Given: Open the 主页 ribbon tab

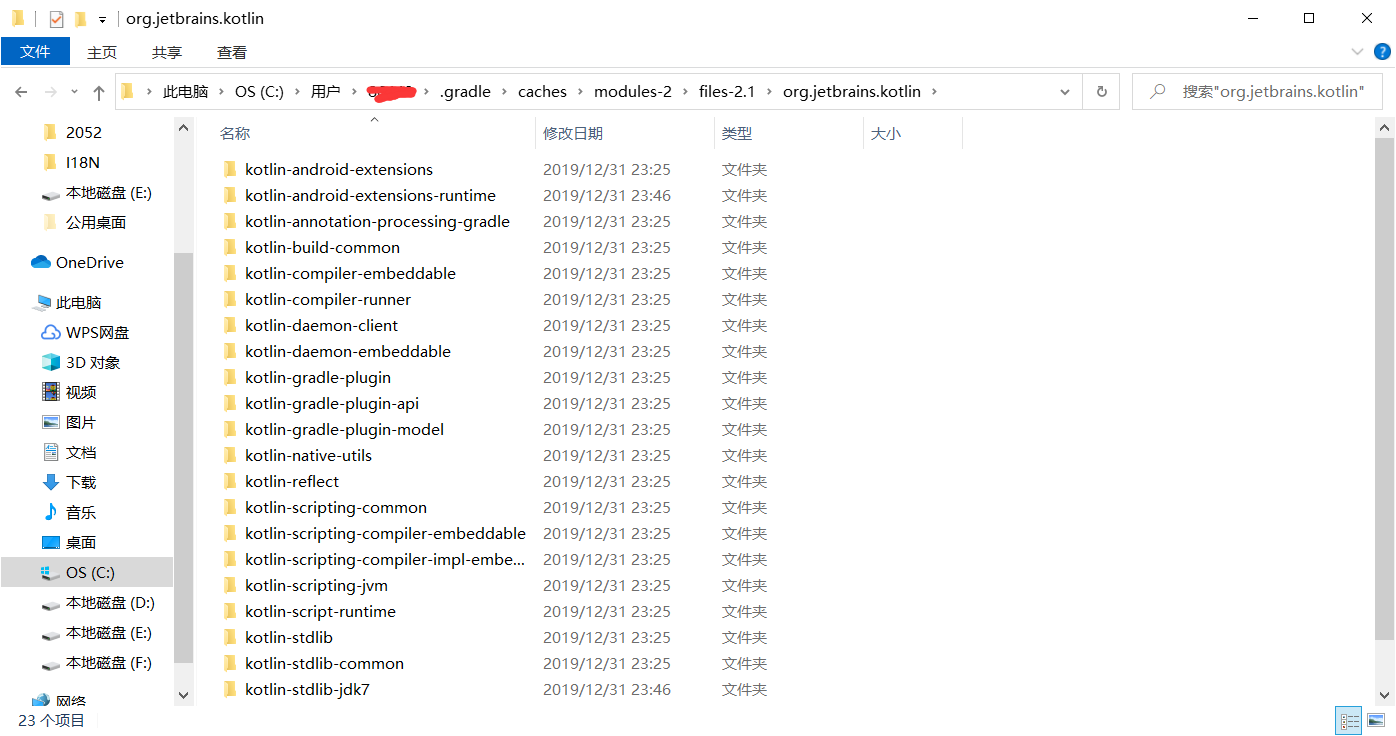Looking at the screenshot, I should tap(102, 52).
